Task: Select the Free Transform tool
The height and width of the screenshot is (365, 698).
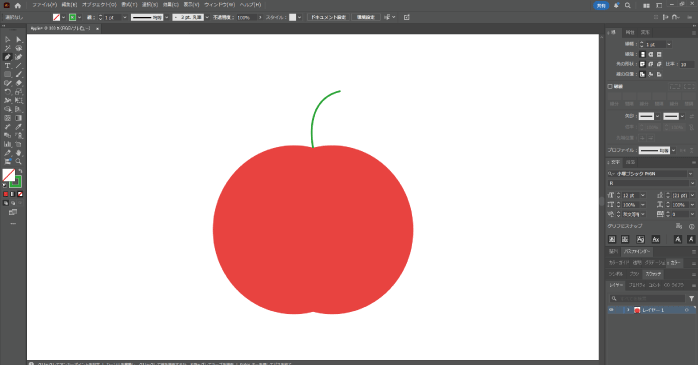Action: click(19, 101)
